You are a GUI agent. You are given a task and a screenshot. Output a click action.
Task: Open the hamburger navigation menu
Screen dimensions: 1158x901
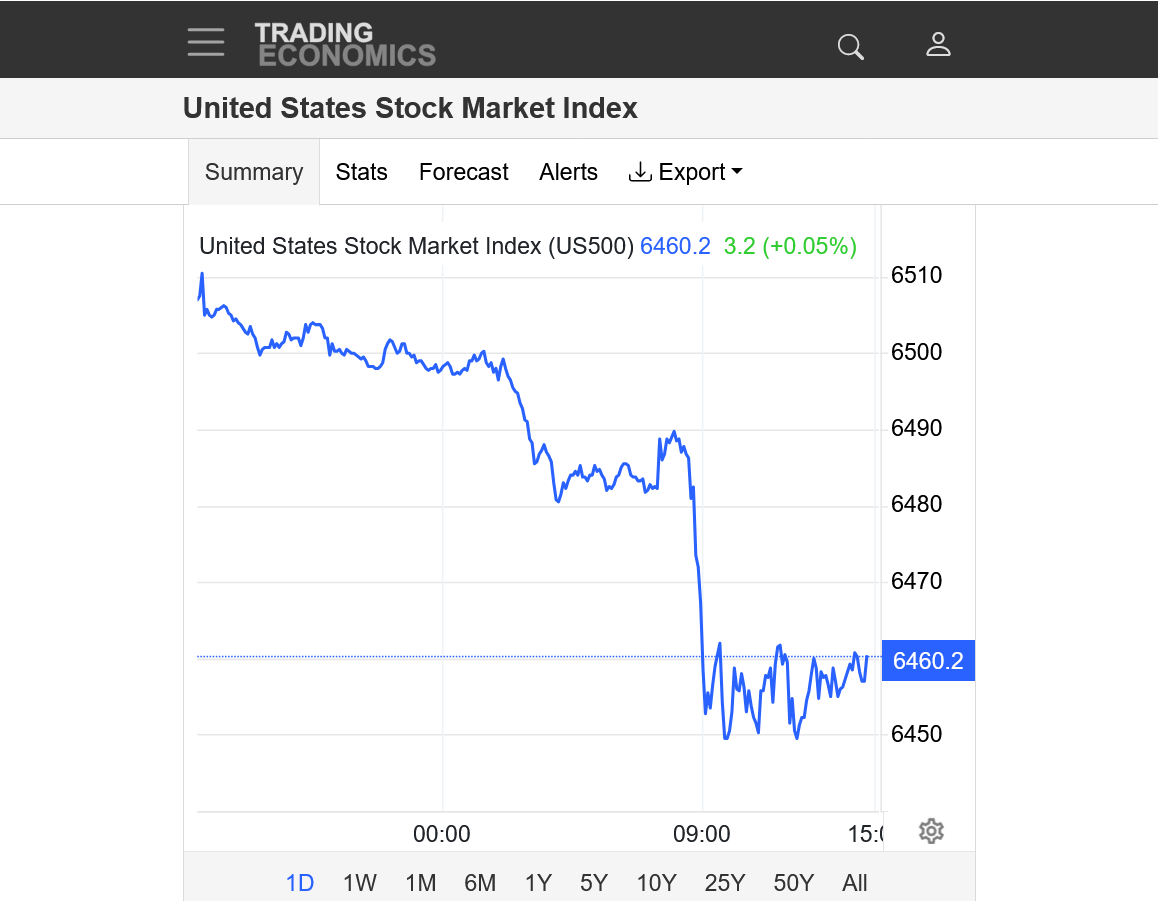point(206,42)
